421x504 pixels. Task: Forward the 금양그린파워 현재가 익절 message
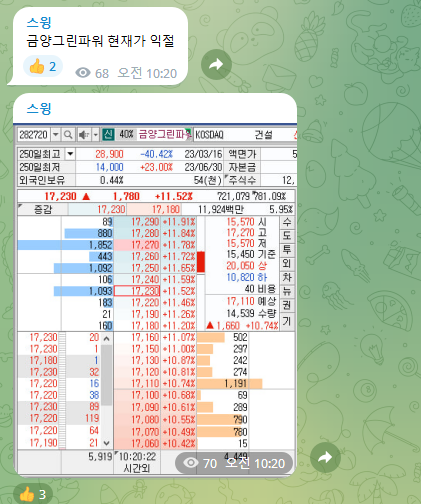(217, 64)
